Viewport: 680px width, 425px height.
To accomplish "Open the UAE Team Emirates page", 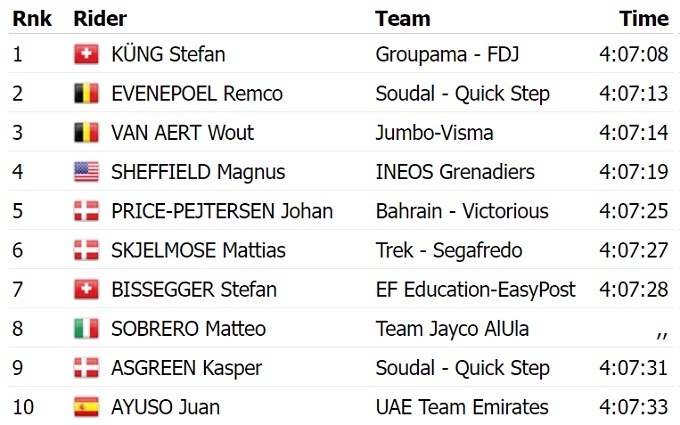I will coord(462,407).
